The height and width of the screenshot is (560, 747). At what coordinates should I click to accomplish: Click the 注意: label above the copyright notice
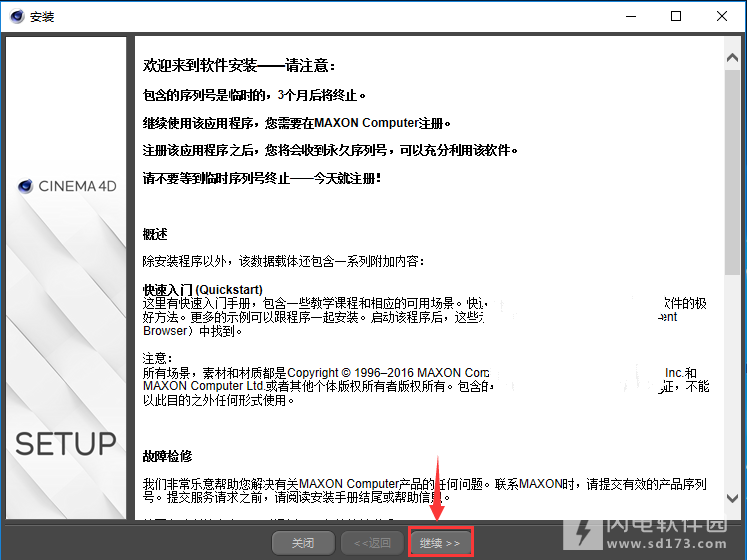(x=157, y=358)
